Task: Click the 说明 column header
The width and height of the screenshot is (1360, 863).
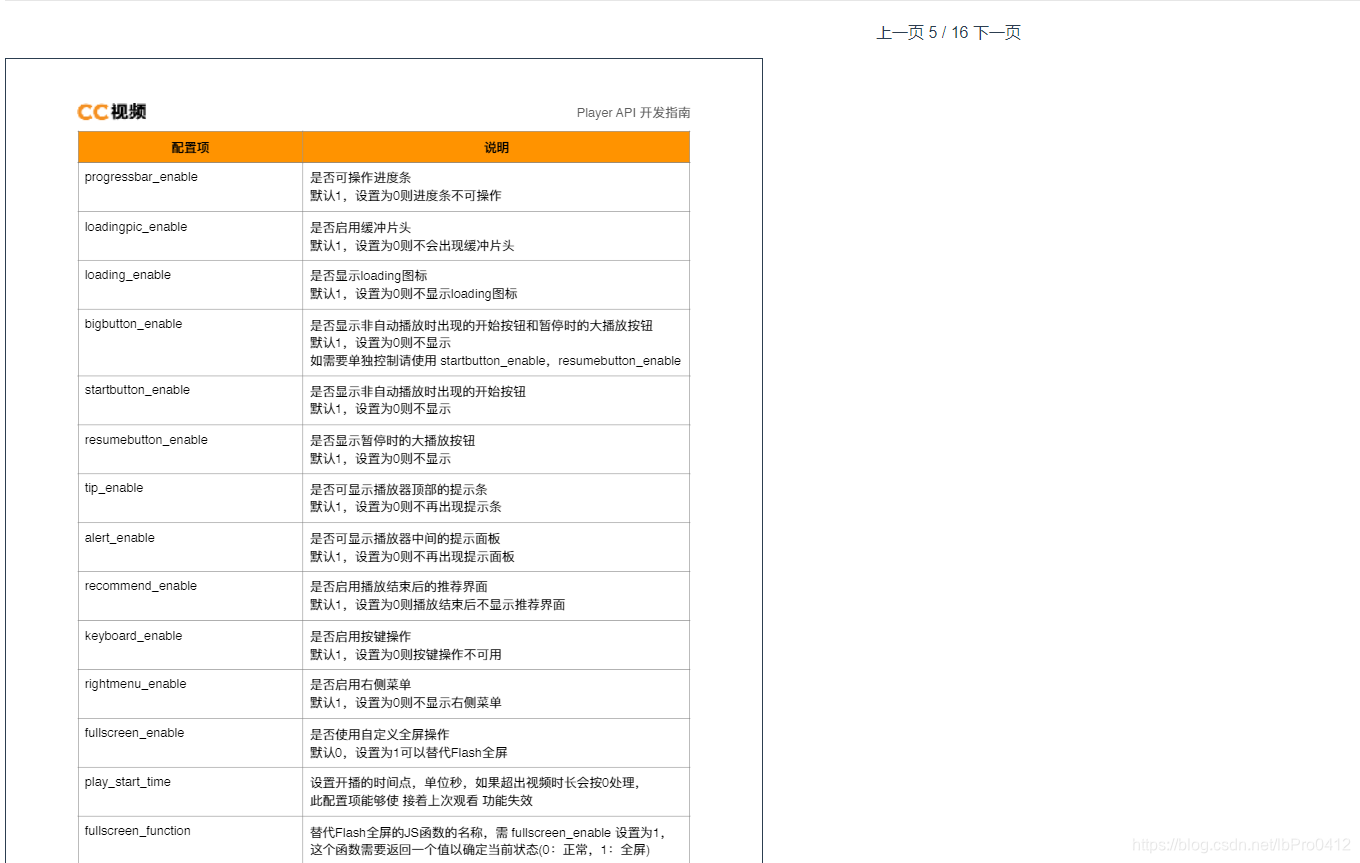Action: click(497, 147)
